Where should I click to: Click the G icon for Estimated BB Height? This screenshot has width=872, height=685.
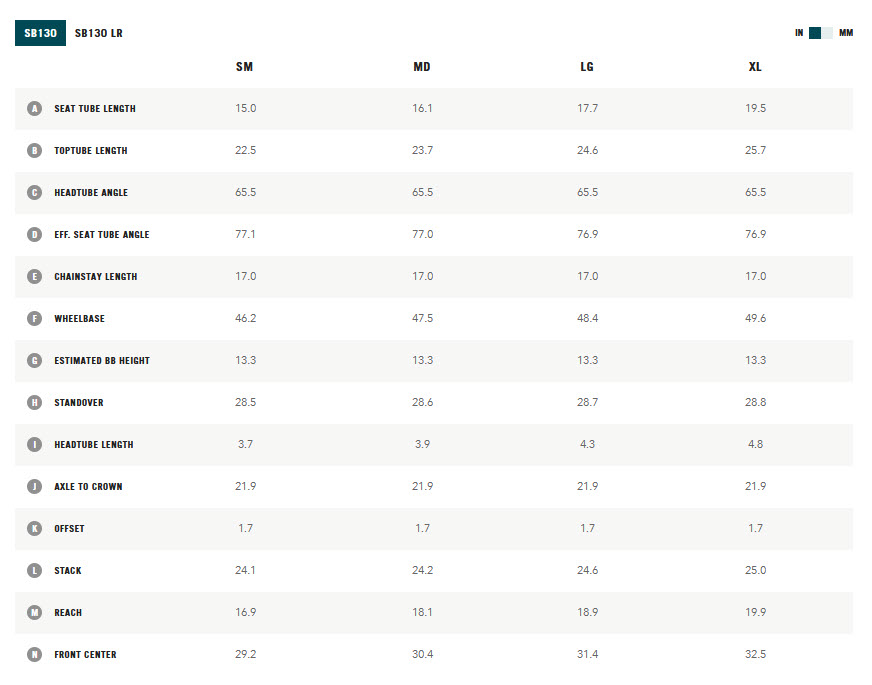tap(34, 360)
